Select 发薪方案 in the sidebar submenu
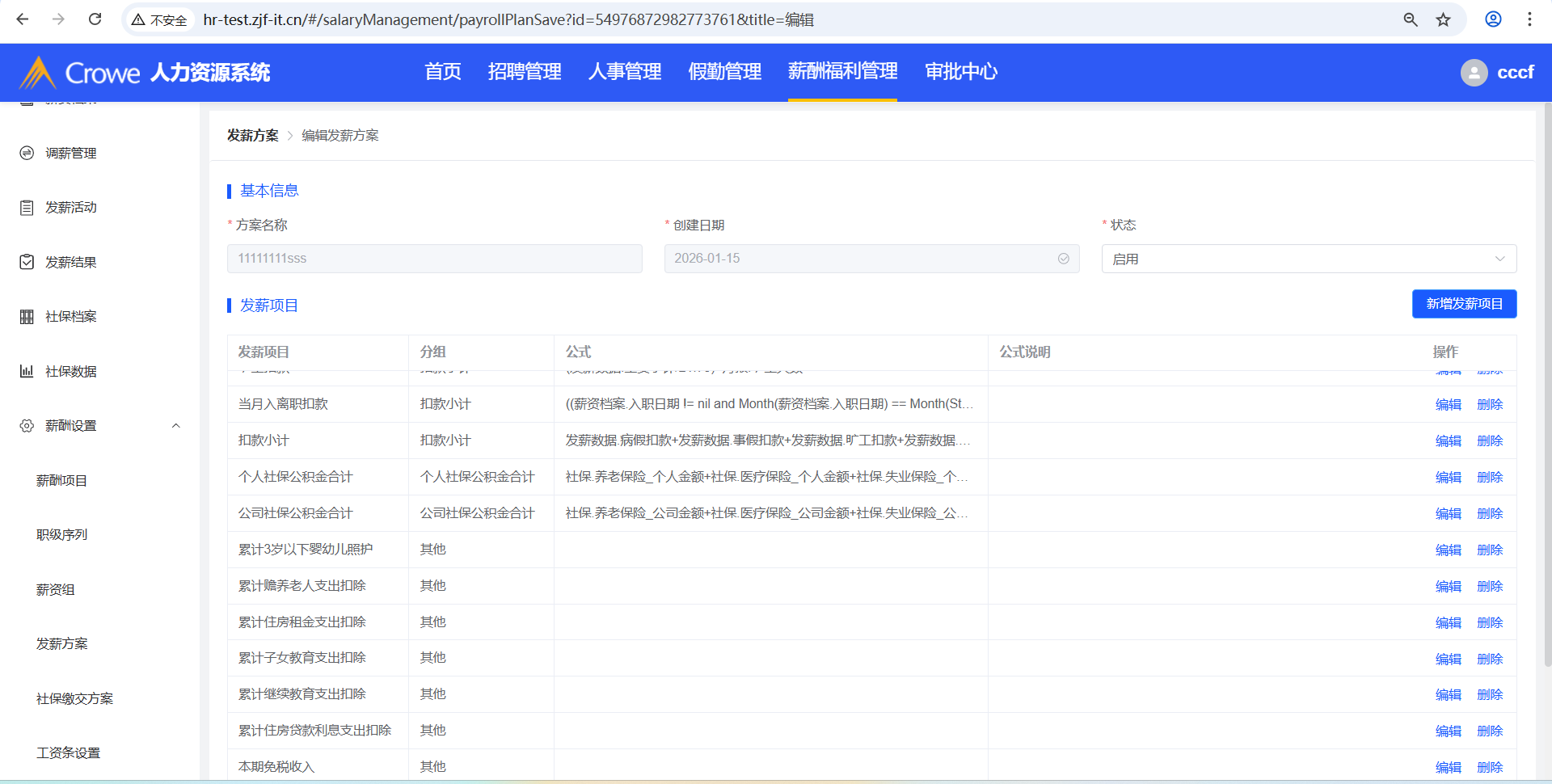Screen dimensions: 1552x784 coord(62,643)
